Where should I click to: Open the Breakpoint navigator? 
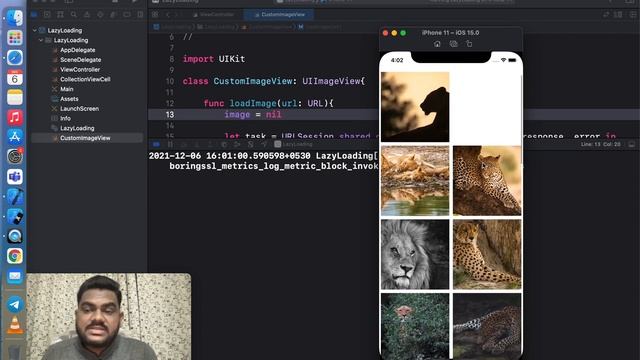(127, 15)
